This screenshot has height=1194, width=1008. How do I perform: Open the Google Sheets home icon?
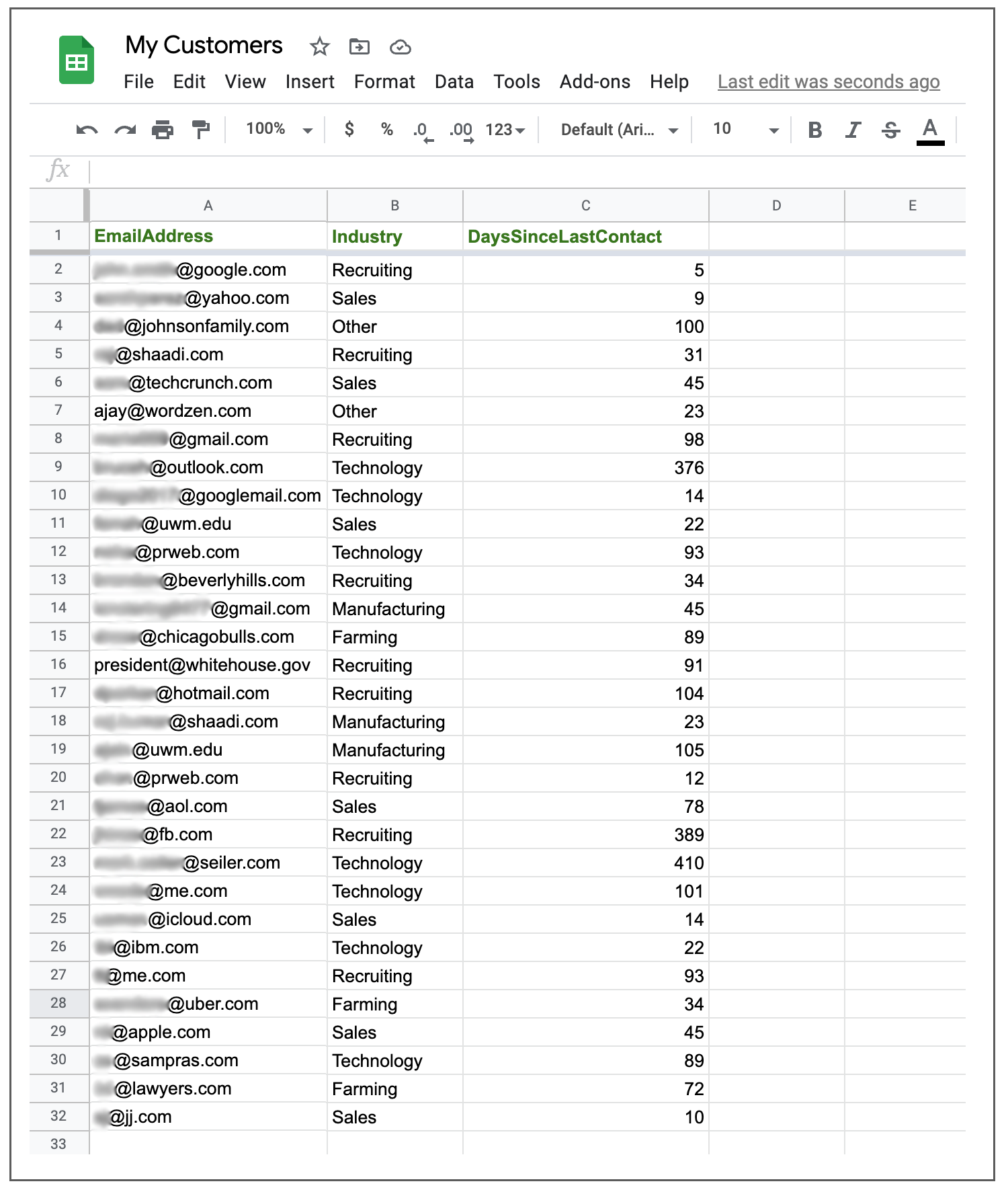coord(77,60)
